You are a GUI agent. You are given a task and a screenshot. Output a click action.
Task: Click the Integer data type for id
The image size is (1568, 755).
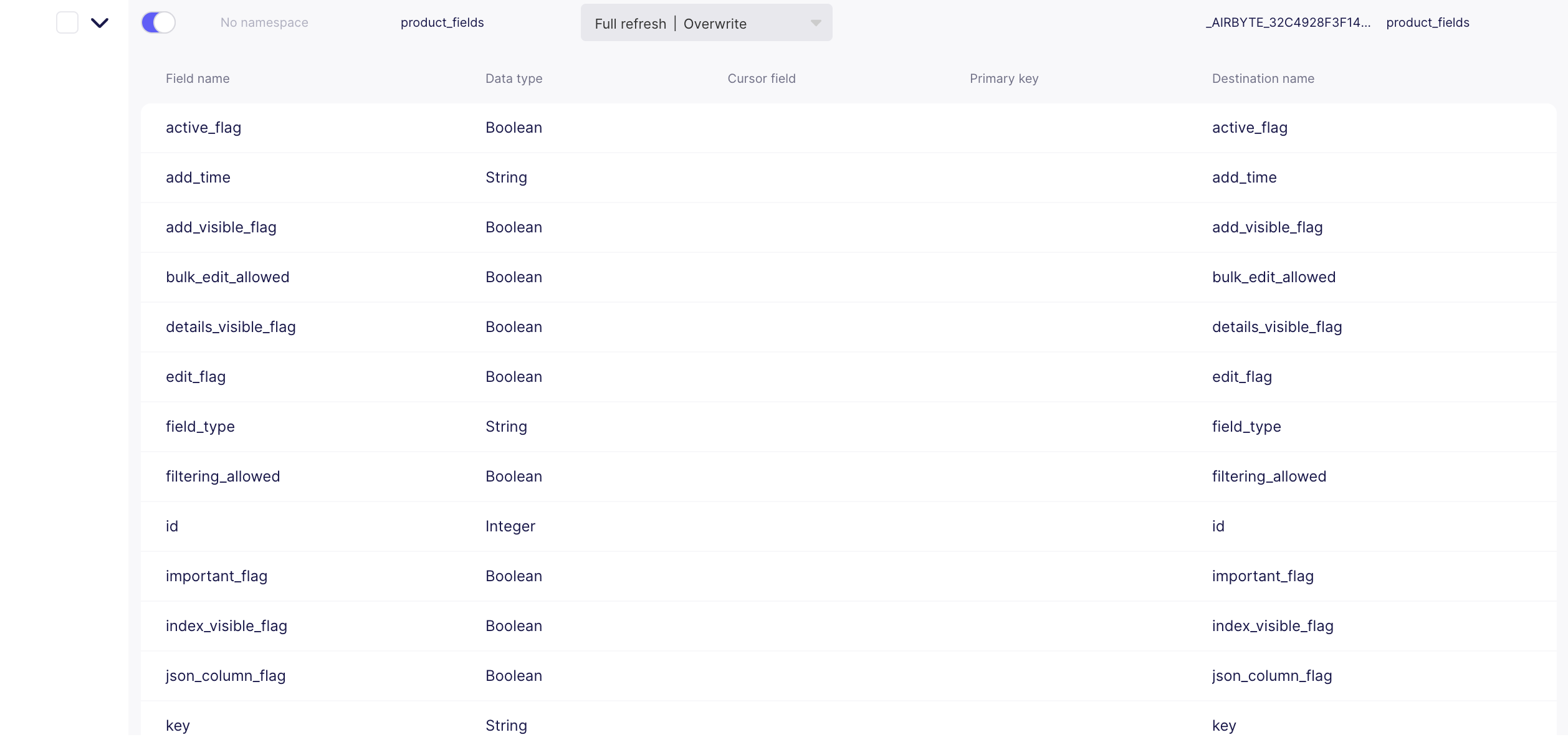pos(510,526)
